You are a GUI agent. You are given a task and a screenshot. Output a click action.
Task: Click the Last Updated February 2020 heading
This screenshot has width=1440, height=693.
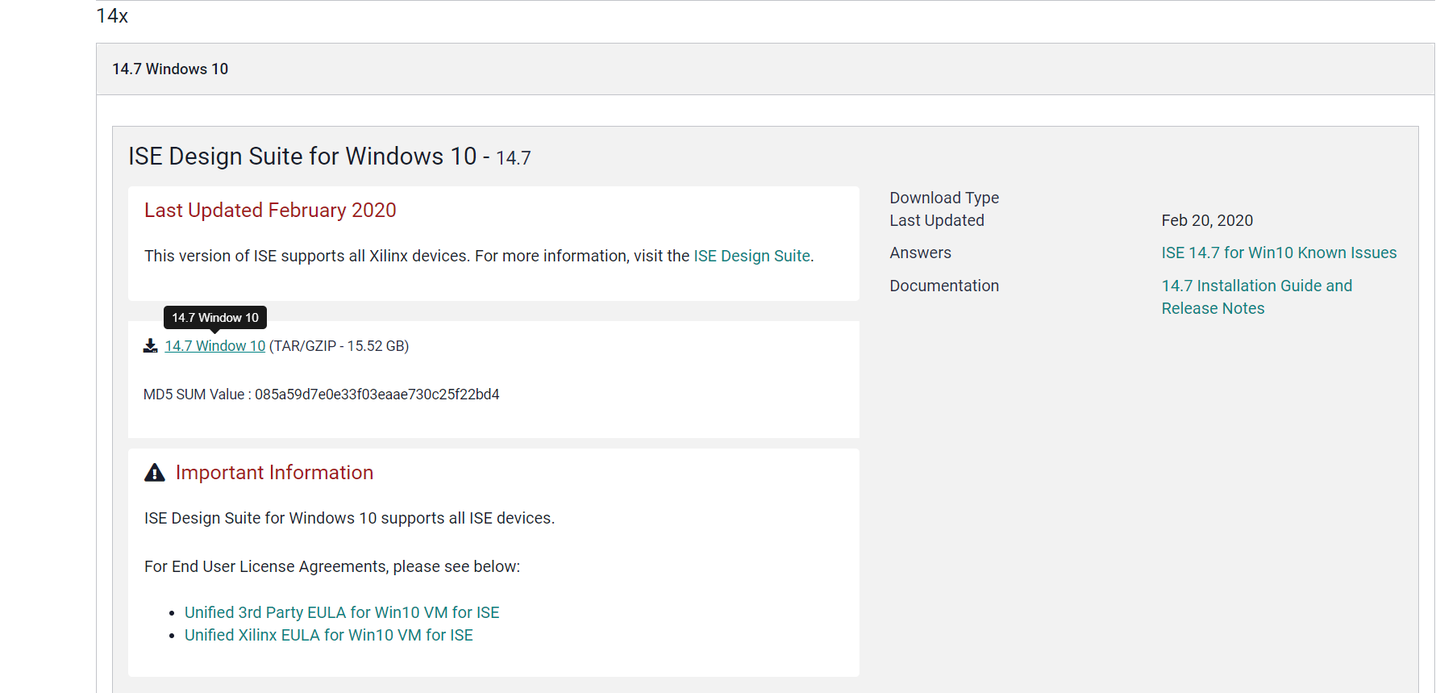[270, 210]
